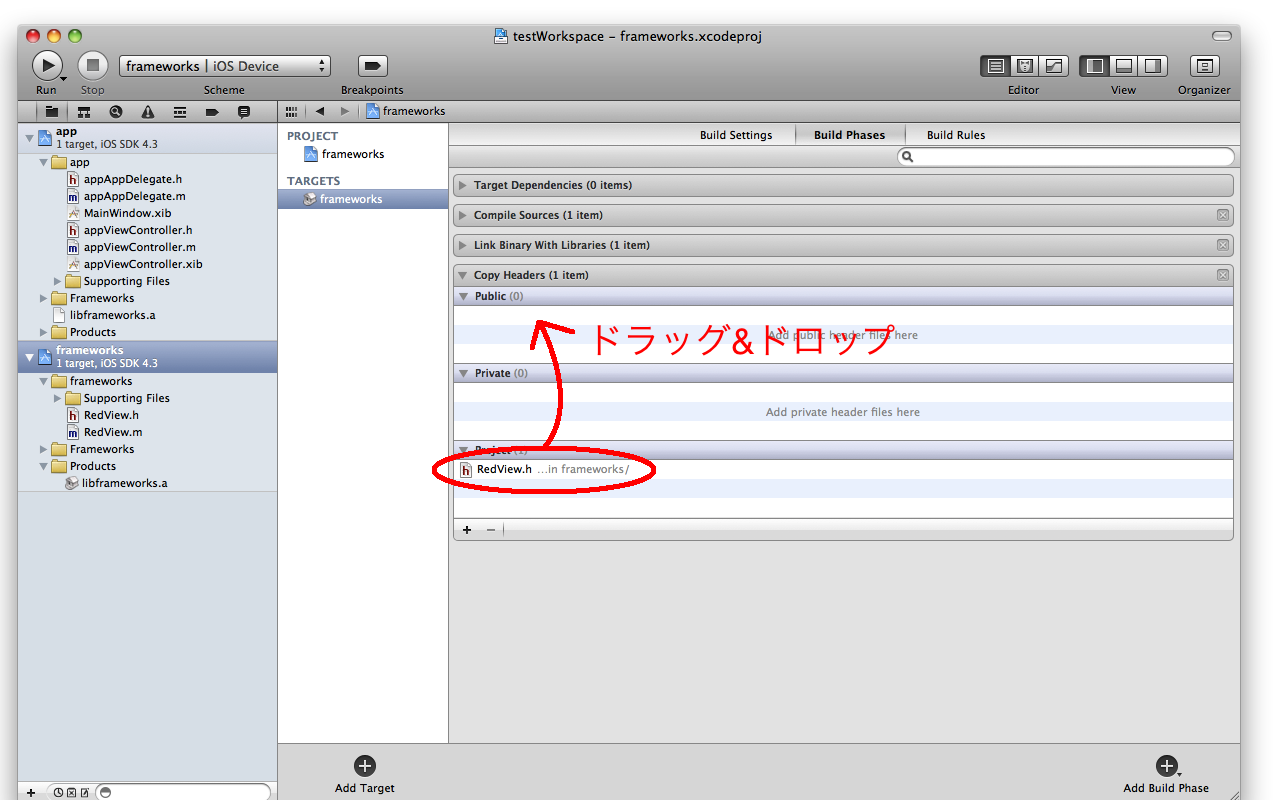Screen dimensions: 1280x800
Task: Switch to the Version editor
Action: coord(1054,66)
